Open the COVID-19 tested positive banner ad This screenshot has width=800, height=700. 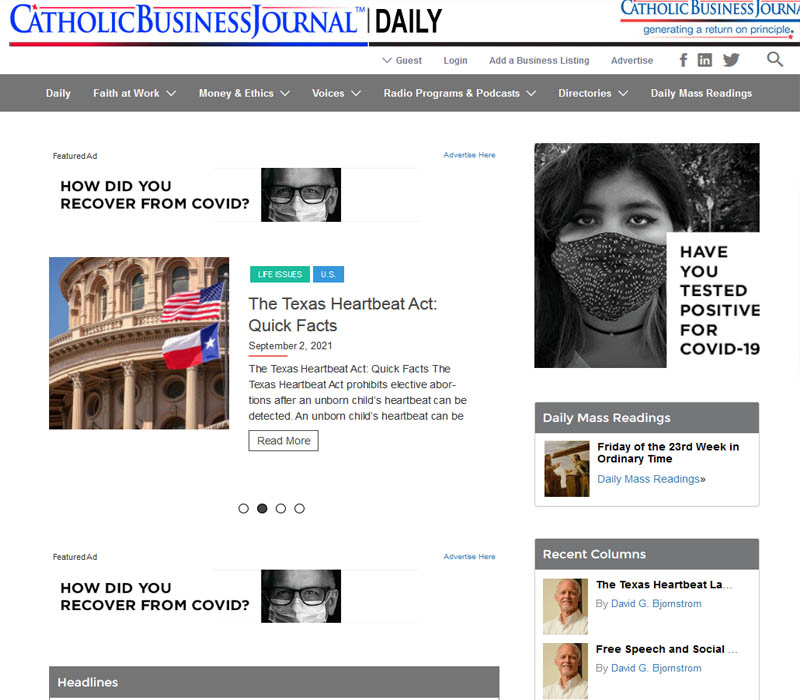coord(646,255)
